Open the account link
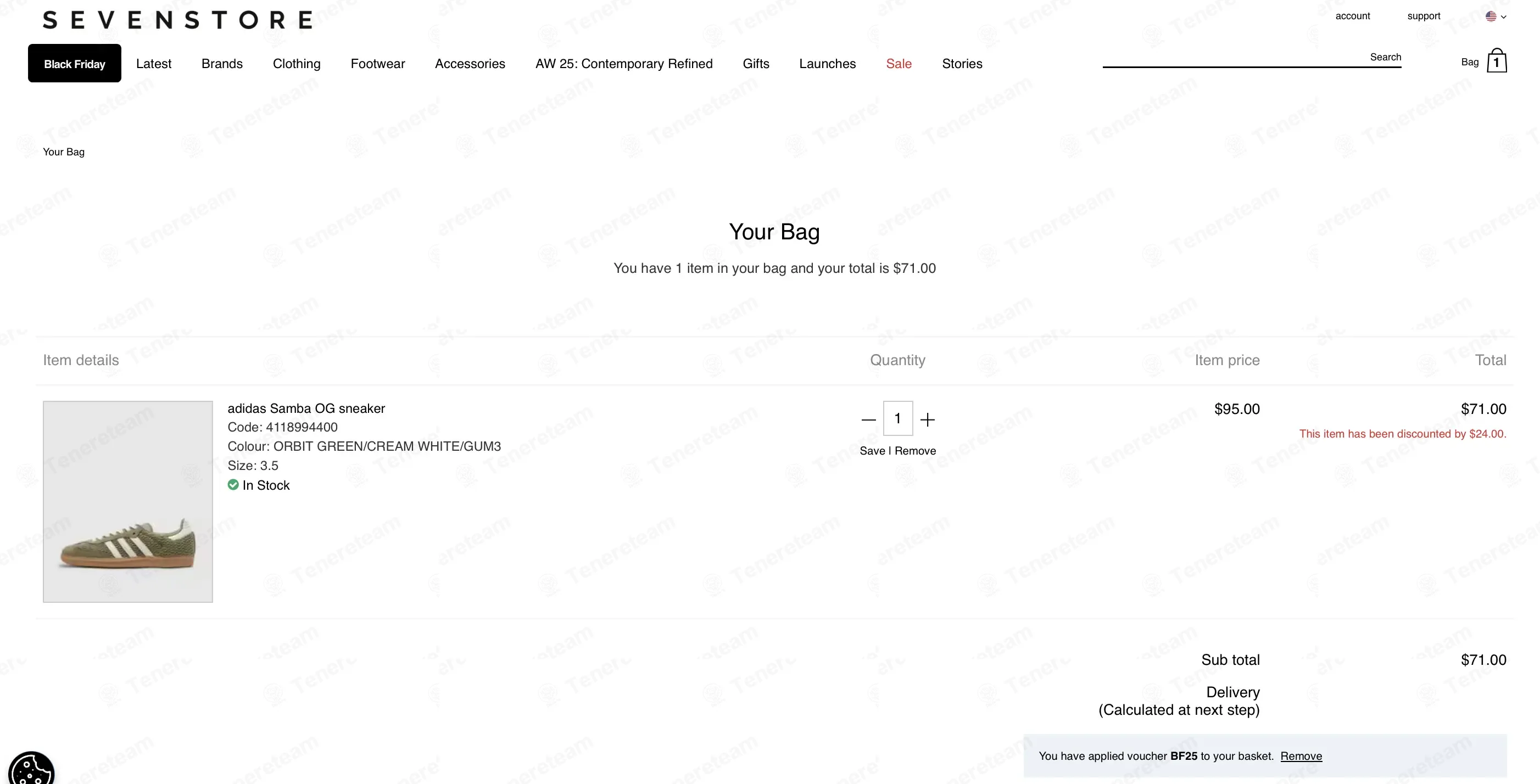Image resolution: width=1540 pixels, height=784 pixels. [1352, 16]
